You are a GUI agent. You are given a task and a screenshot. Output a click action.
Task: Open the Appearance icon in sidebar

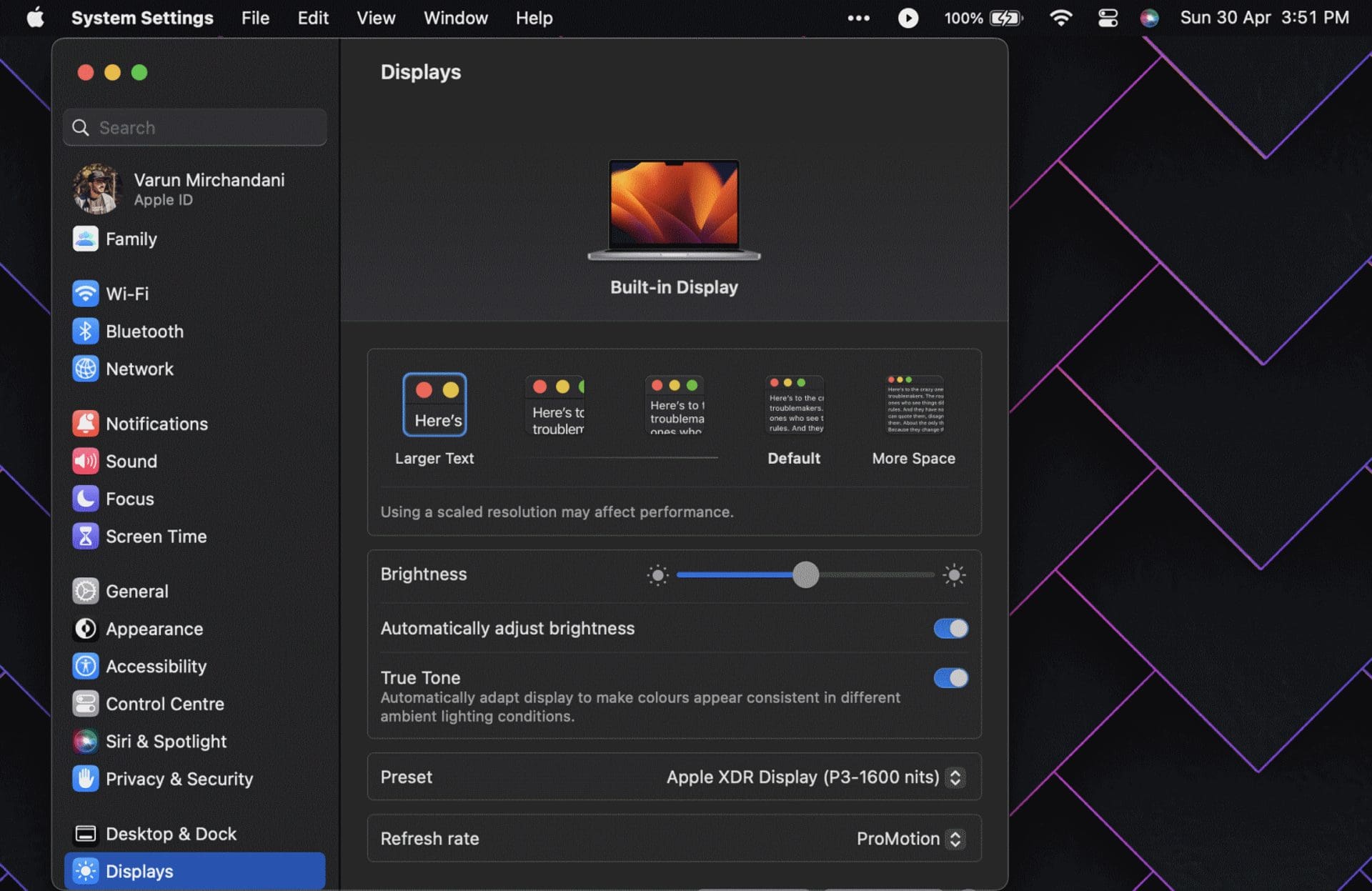tap(85, 629)
